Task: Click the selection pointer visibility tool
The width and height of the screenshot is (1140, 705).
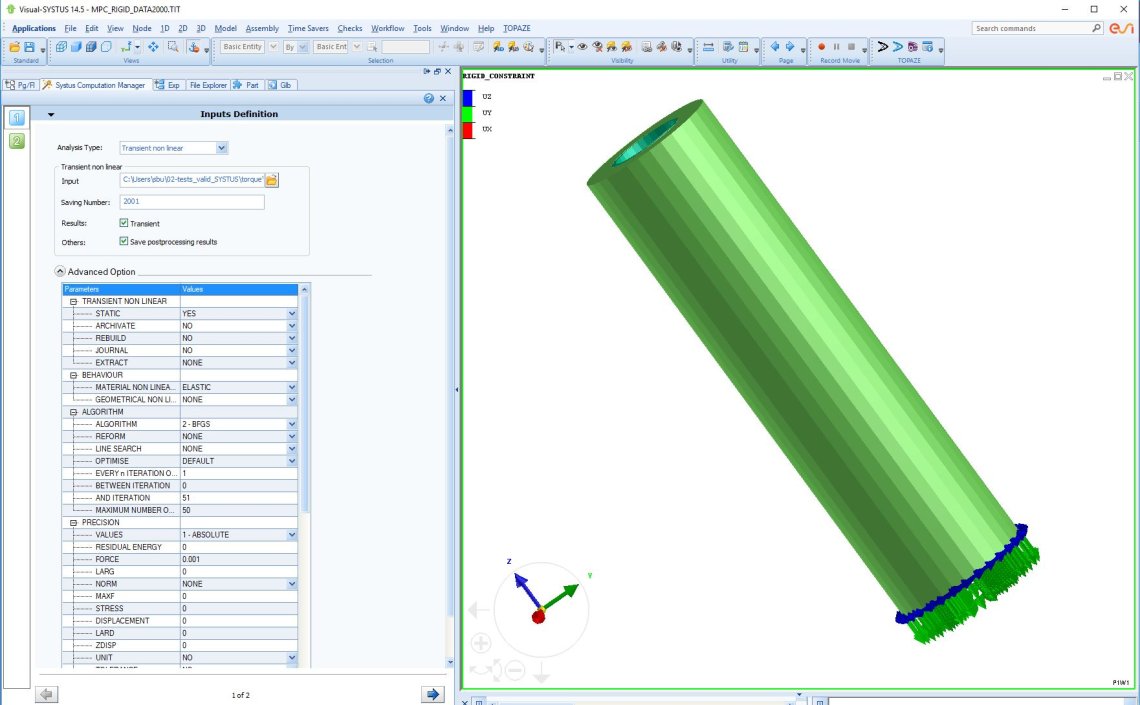Action: point(560,47)
